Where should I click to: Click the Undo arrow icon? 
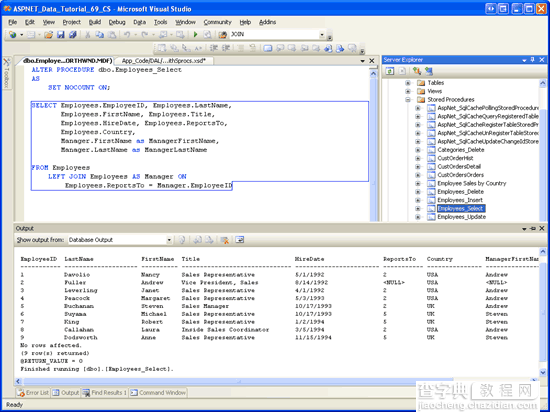(127, 35)
